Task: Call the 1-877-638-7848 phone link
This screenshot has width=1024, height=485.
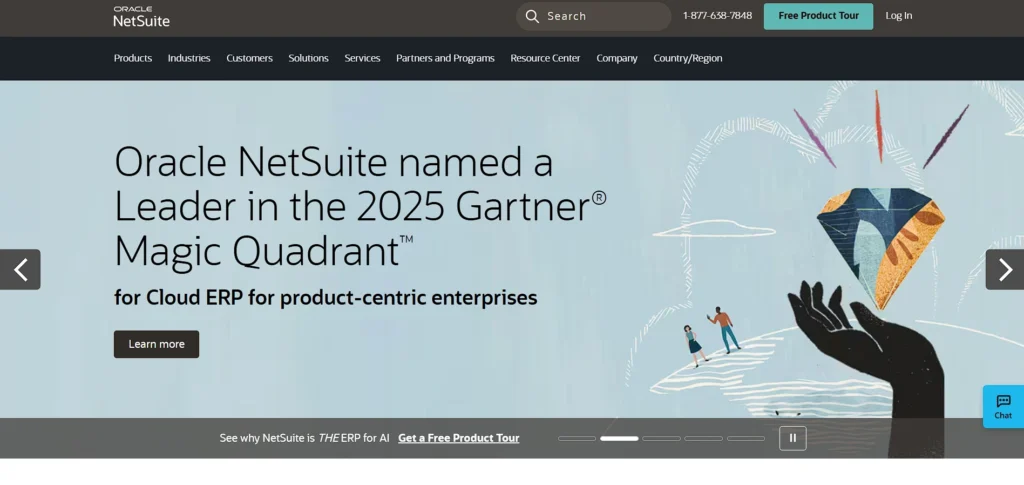Action: [x=717, y=16]
